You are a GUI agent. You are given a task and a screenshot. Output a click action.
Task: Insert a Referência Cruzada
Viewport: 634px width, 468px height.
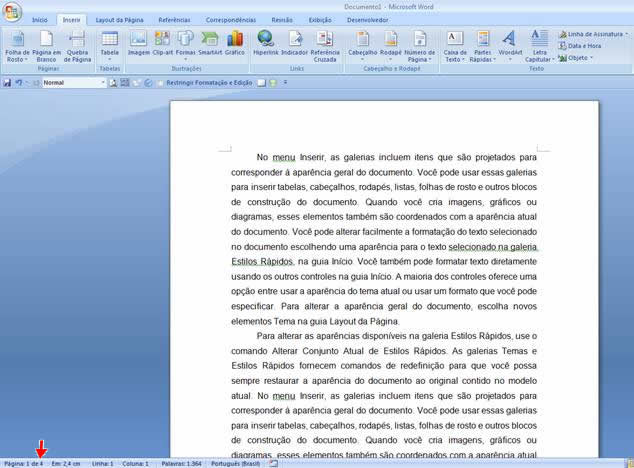[325, 47]
